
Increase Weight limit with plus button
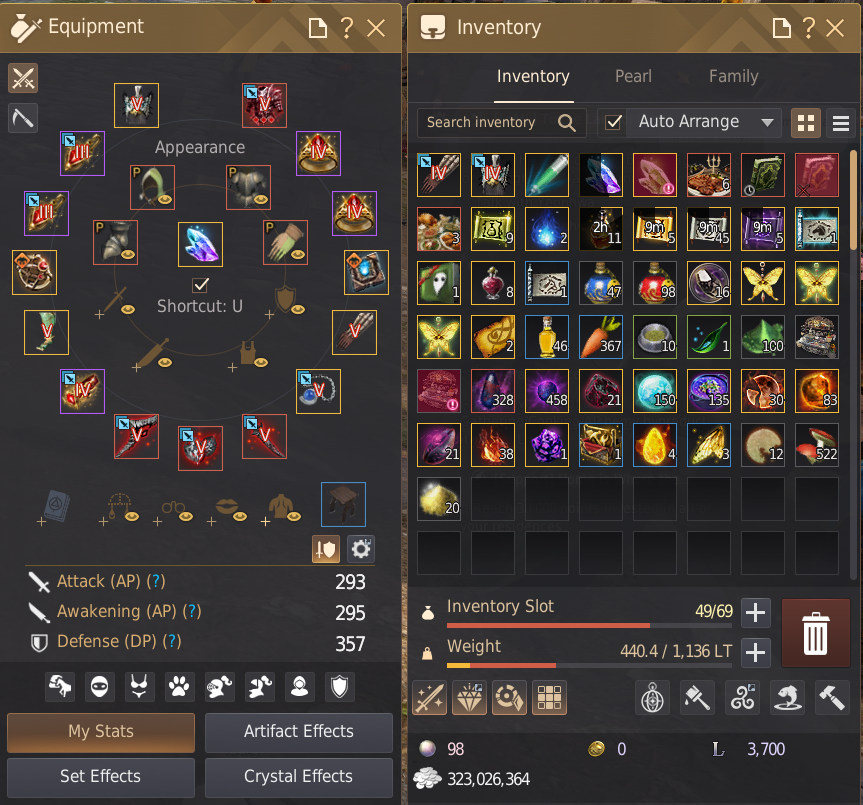(x=756, y=653)
